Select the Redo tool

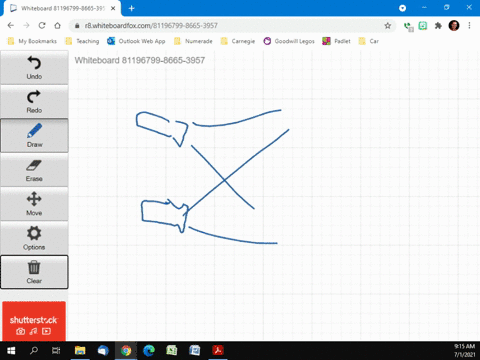pos(34,102)
